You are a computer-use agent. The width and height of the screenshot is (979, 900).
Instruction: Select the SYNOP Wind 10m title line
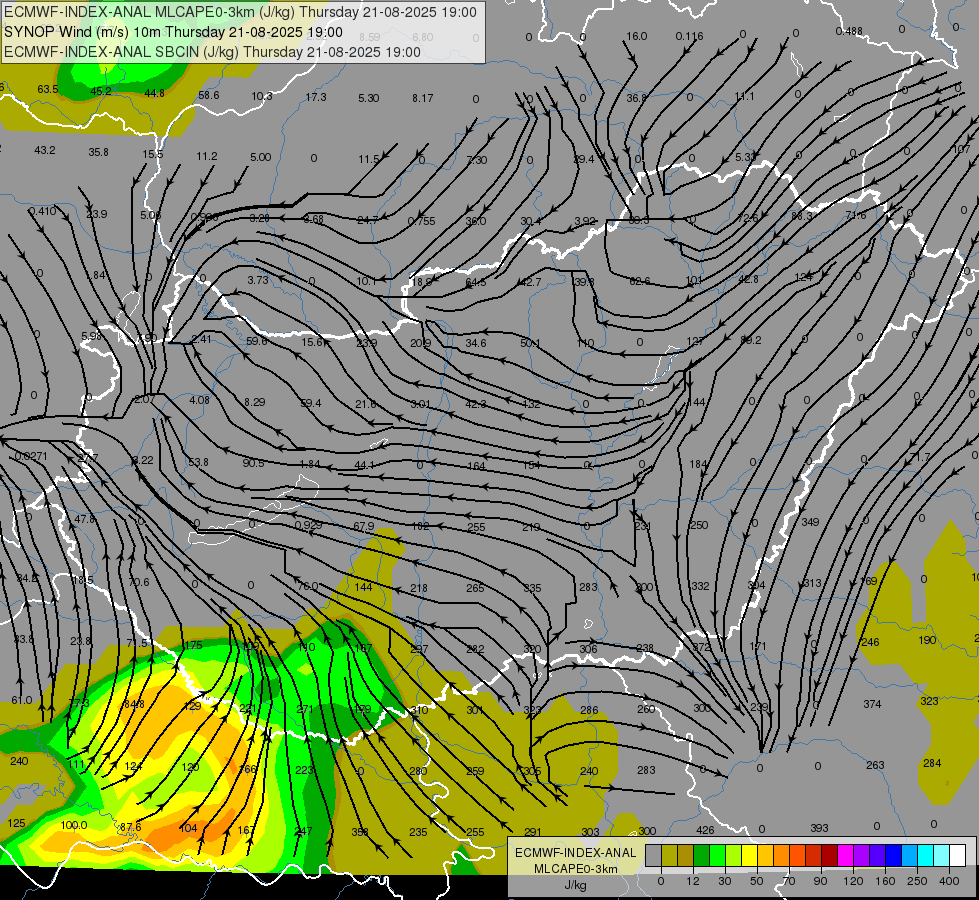[173, 32]
